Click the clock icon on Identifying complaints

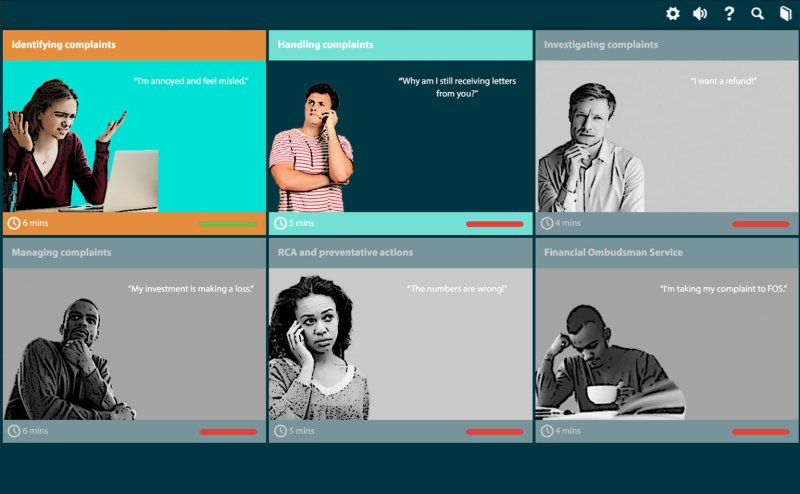[14, 223]
